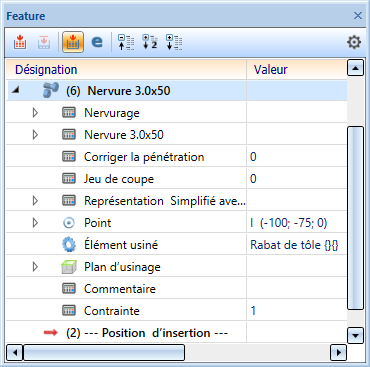Viewport: 370px width, 367px height.
Task: Expand the Nervurage entry
Action: [35, 113]
